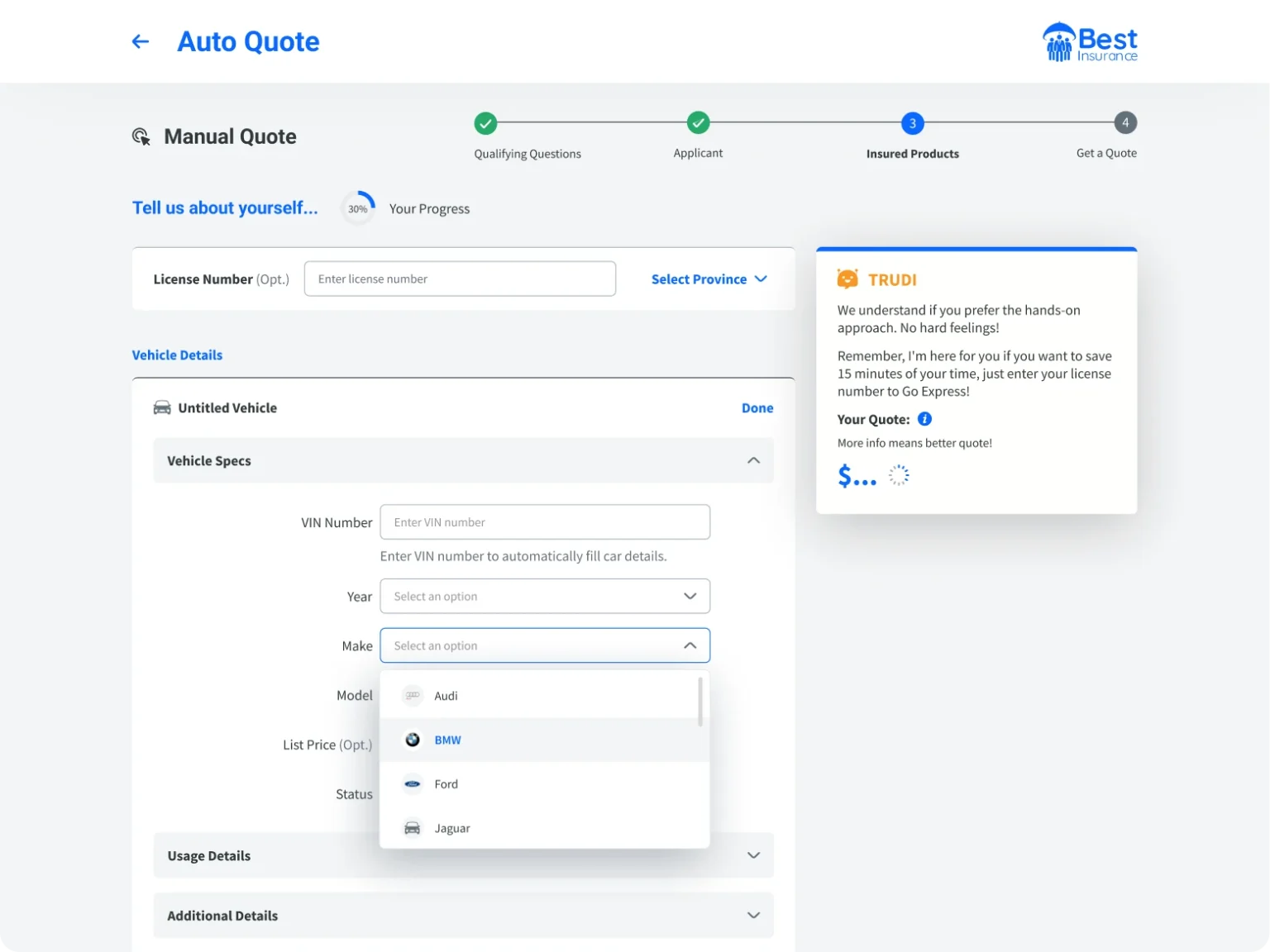Screen dimensions: 1270x952
Task: Focus the license number field
Action: pos(460,279)
